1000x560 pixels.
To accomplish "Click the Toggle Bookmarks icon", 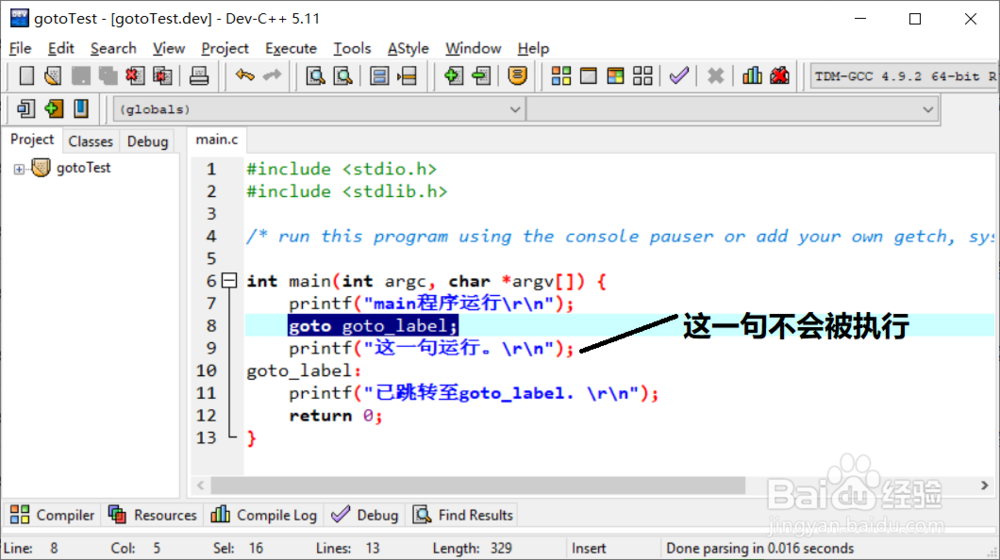I will (x=54, y=109).
